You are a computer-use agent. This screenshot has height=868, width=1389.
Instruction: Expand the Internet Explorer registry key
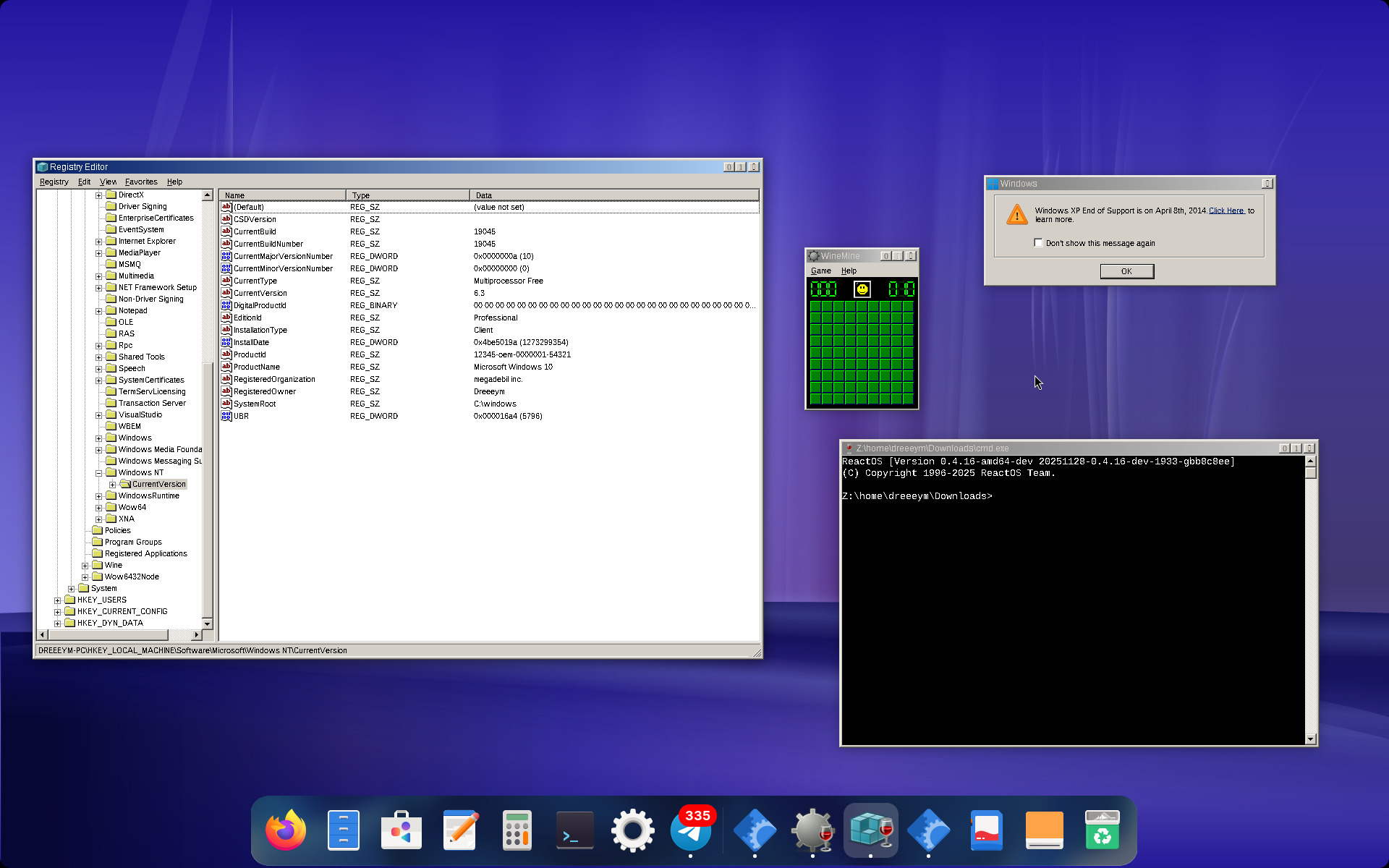(99, 242)
